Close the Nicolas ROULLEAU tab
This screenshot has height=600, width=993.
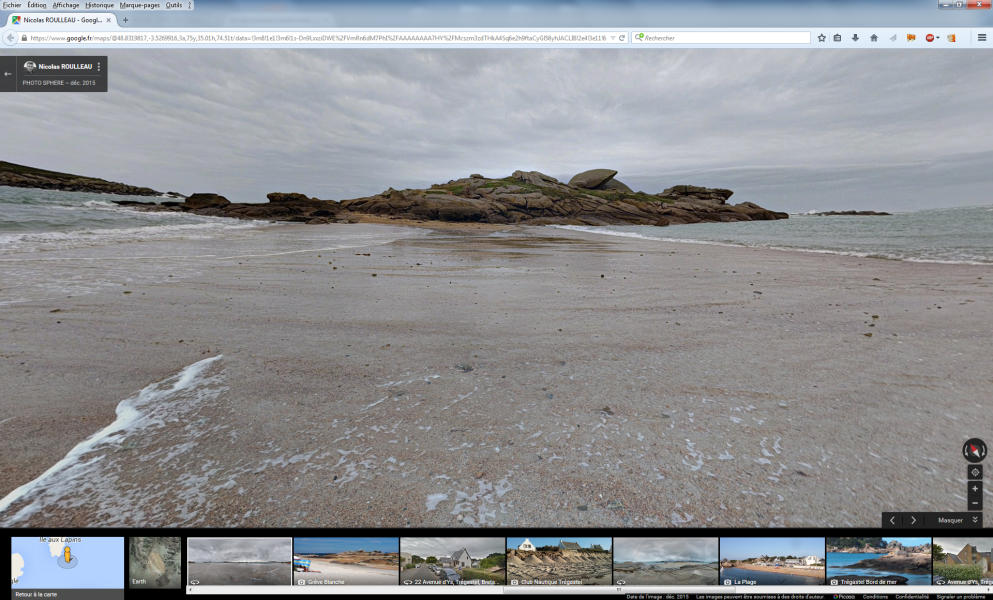coord(108,20)
